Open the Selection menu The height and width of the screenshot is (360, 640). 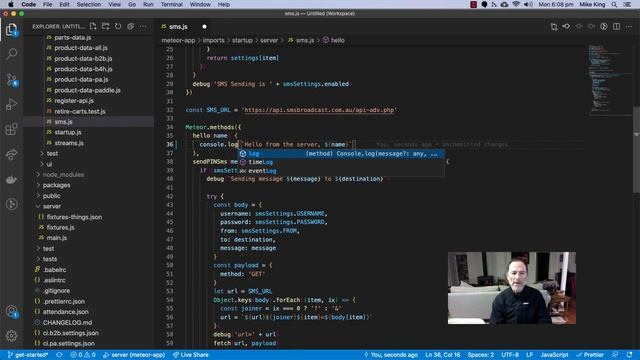coord(89,4)
